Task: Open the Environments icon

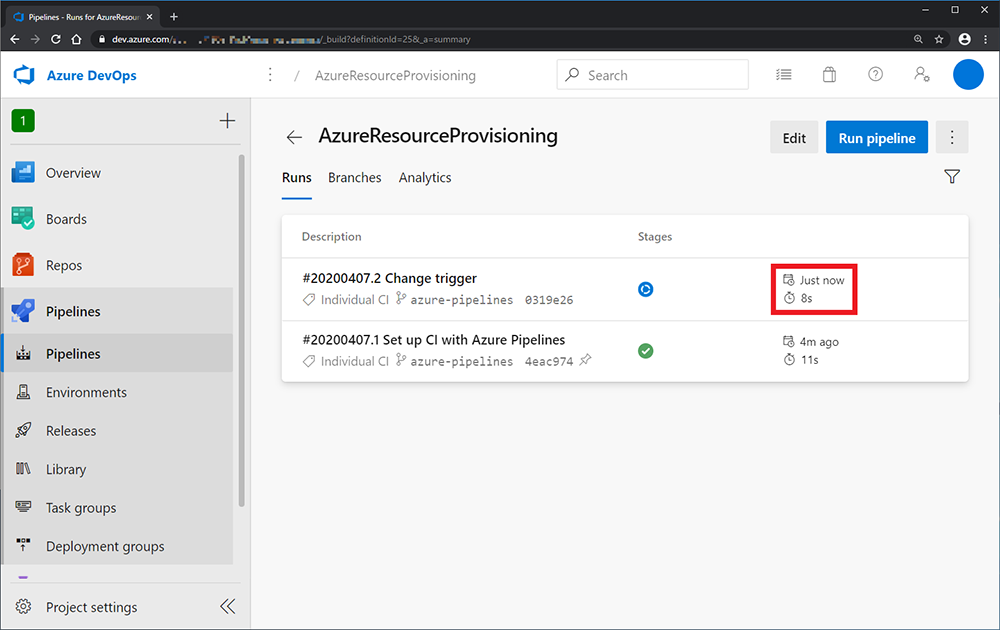Action: pos(23,392)
